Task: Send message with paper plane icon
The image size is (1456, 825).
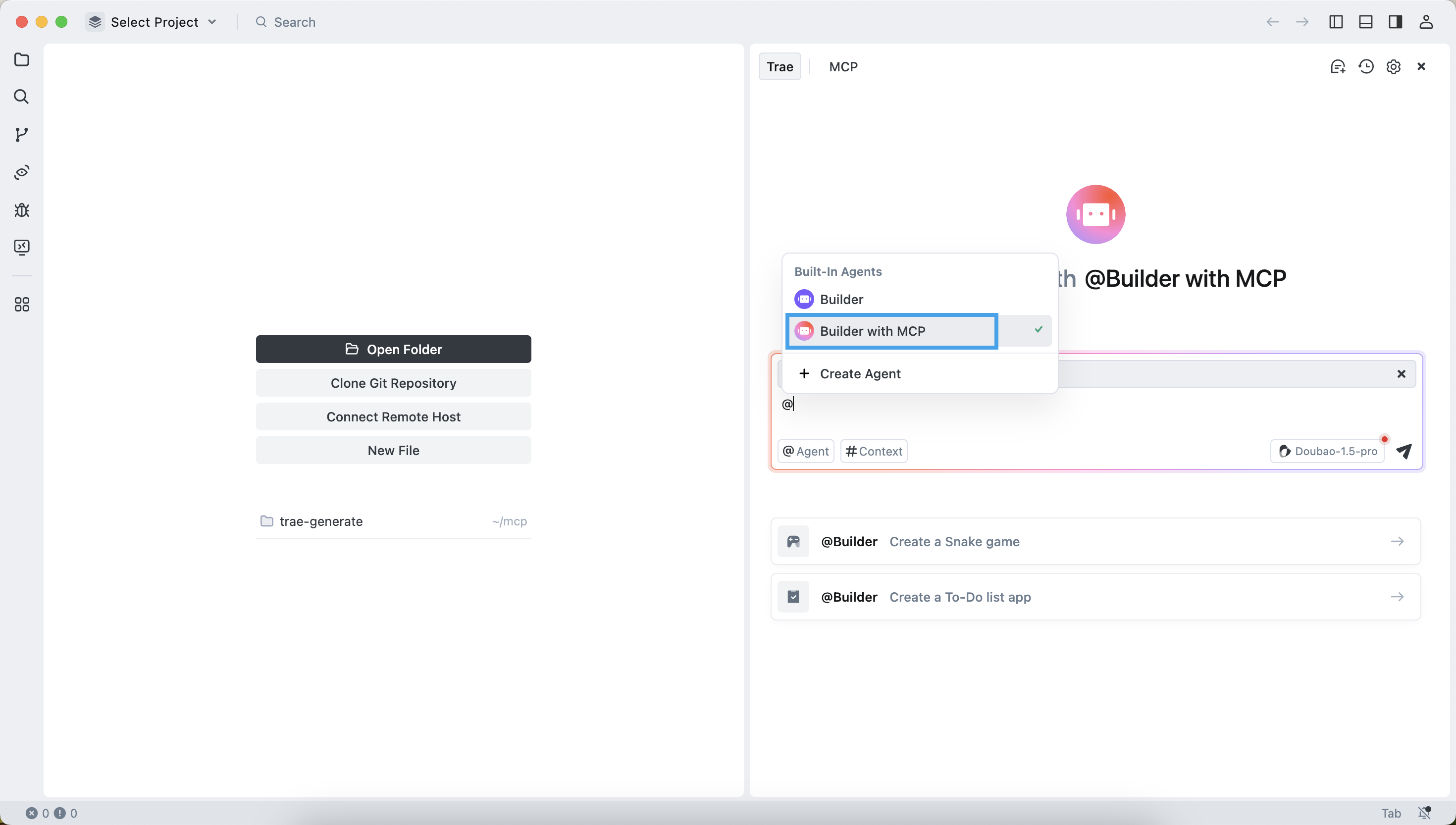Action: [x=1404, y=451]
